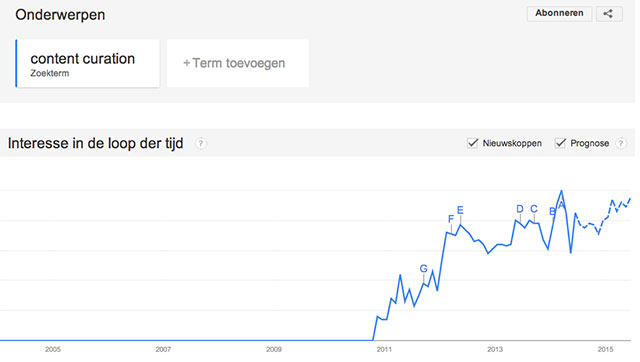Click the share icon button
Image resolution: width=640 pixels, height=362 pixels.
[x=609, y=13]
